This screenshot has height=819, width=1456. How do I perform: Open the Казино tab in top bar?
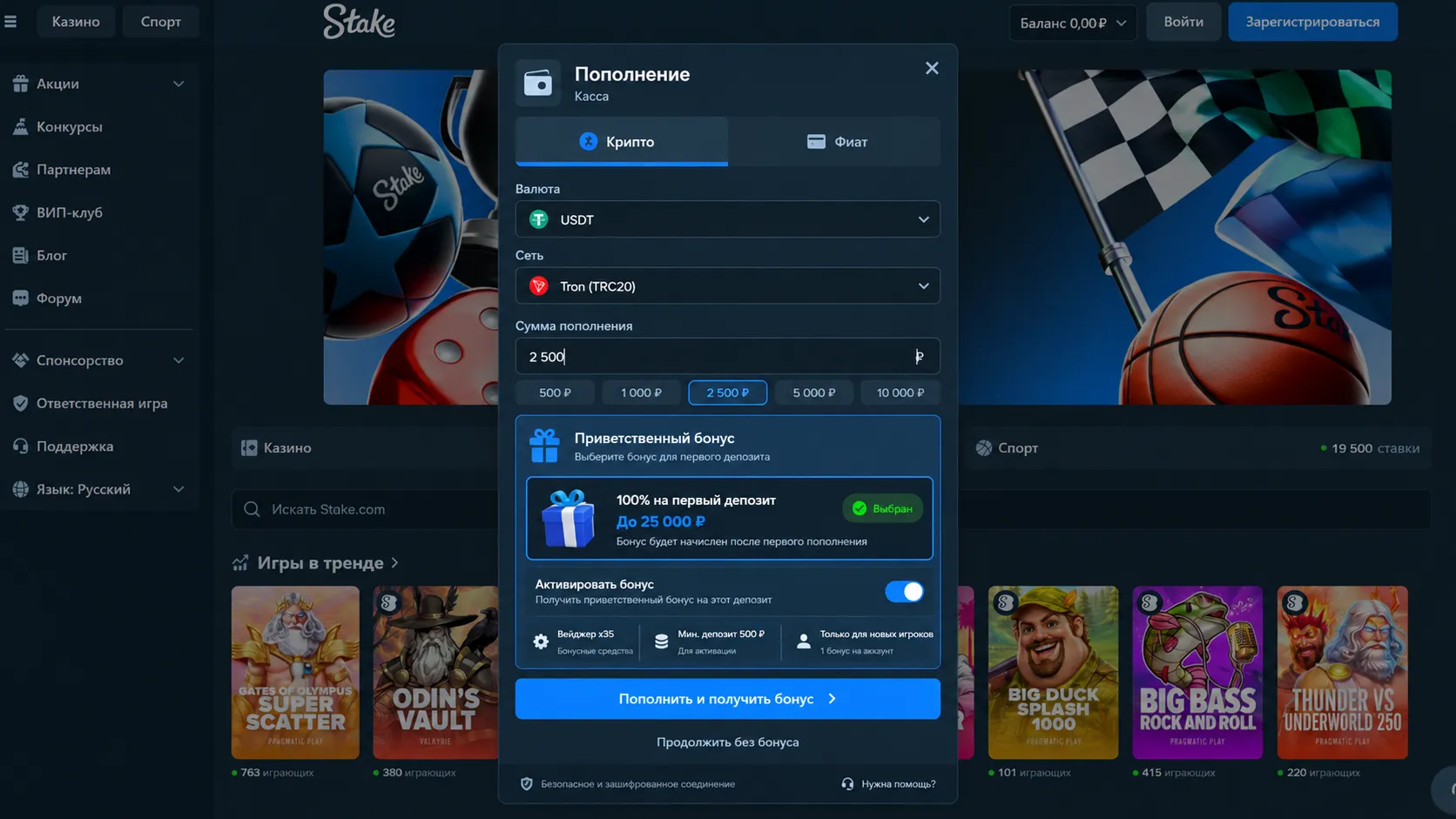click(x=76, y=22)
